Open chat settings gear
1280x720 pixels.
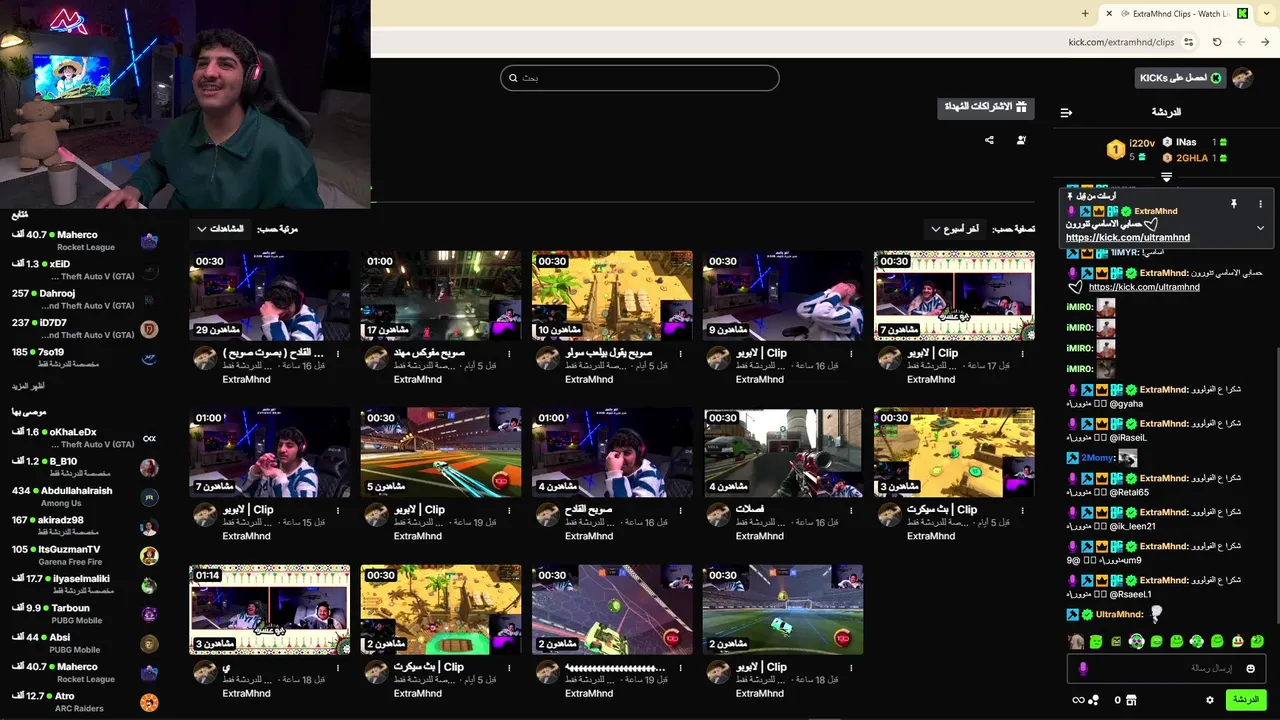click(1209, 700)
